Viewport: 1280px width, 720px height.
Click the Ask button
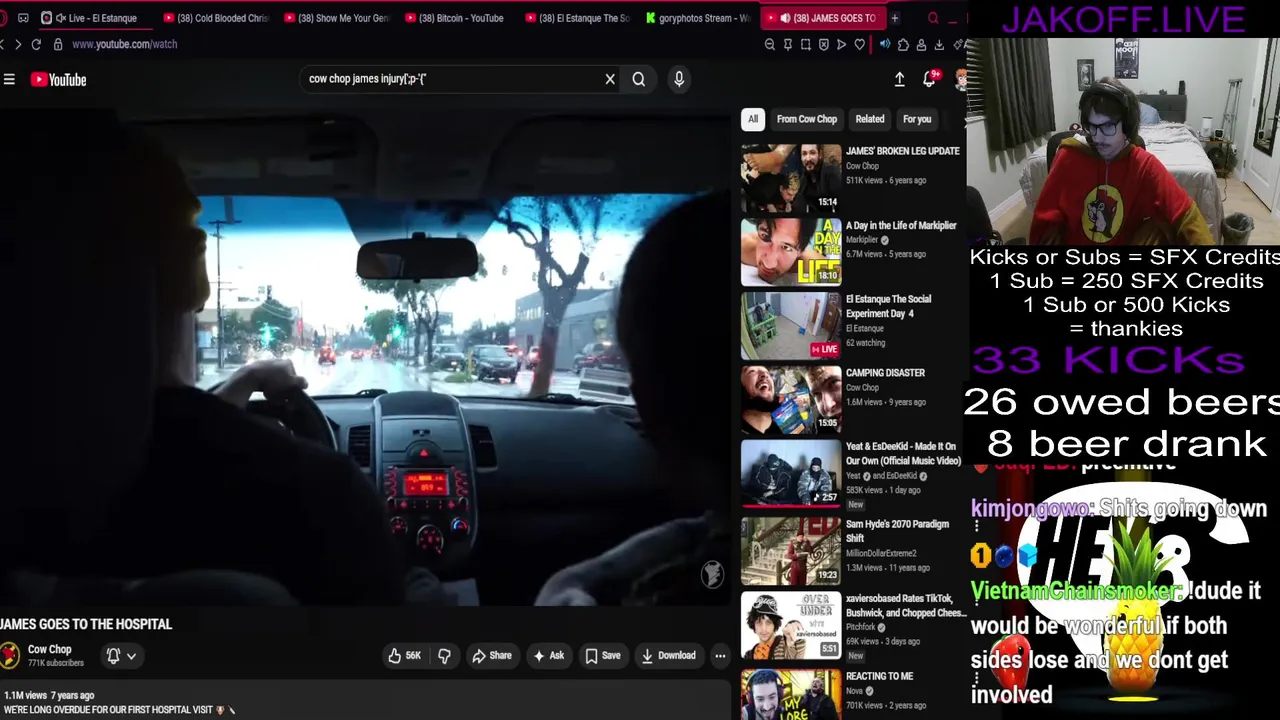(549, 656)
